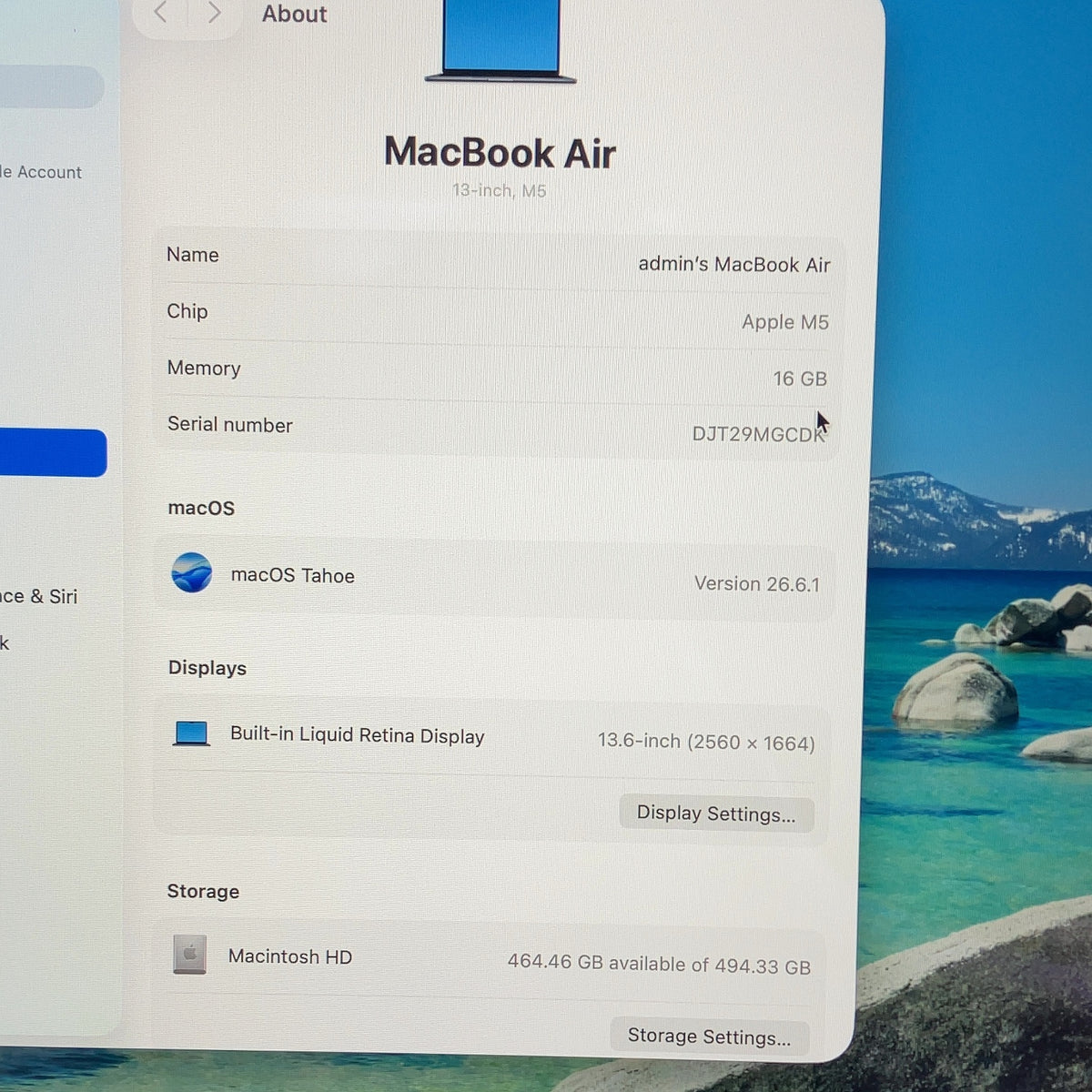1092x1092 pixels.
Task: Click the chip value "Apple M5"
Action: tap(785, 322)
